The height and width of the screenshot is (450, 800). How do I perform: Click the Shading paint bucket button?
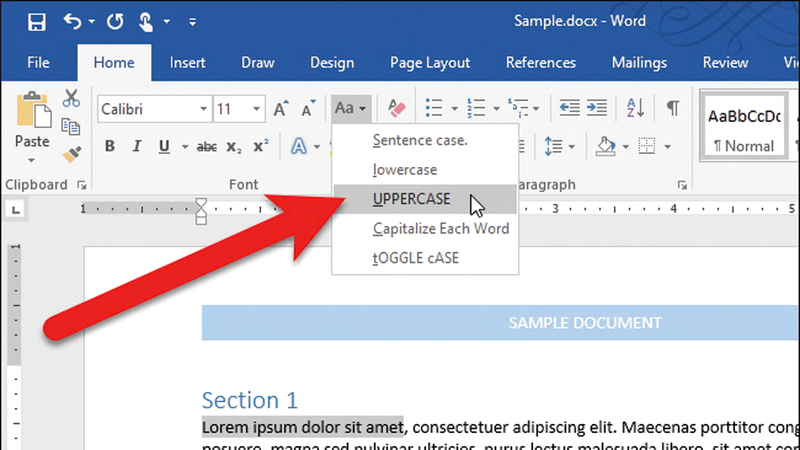point(606,146)
